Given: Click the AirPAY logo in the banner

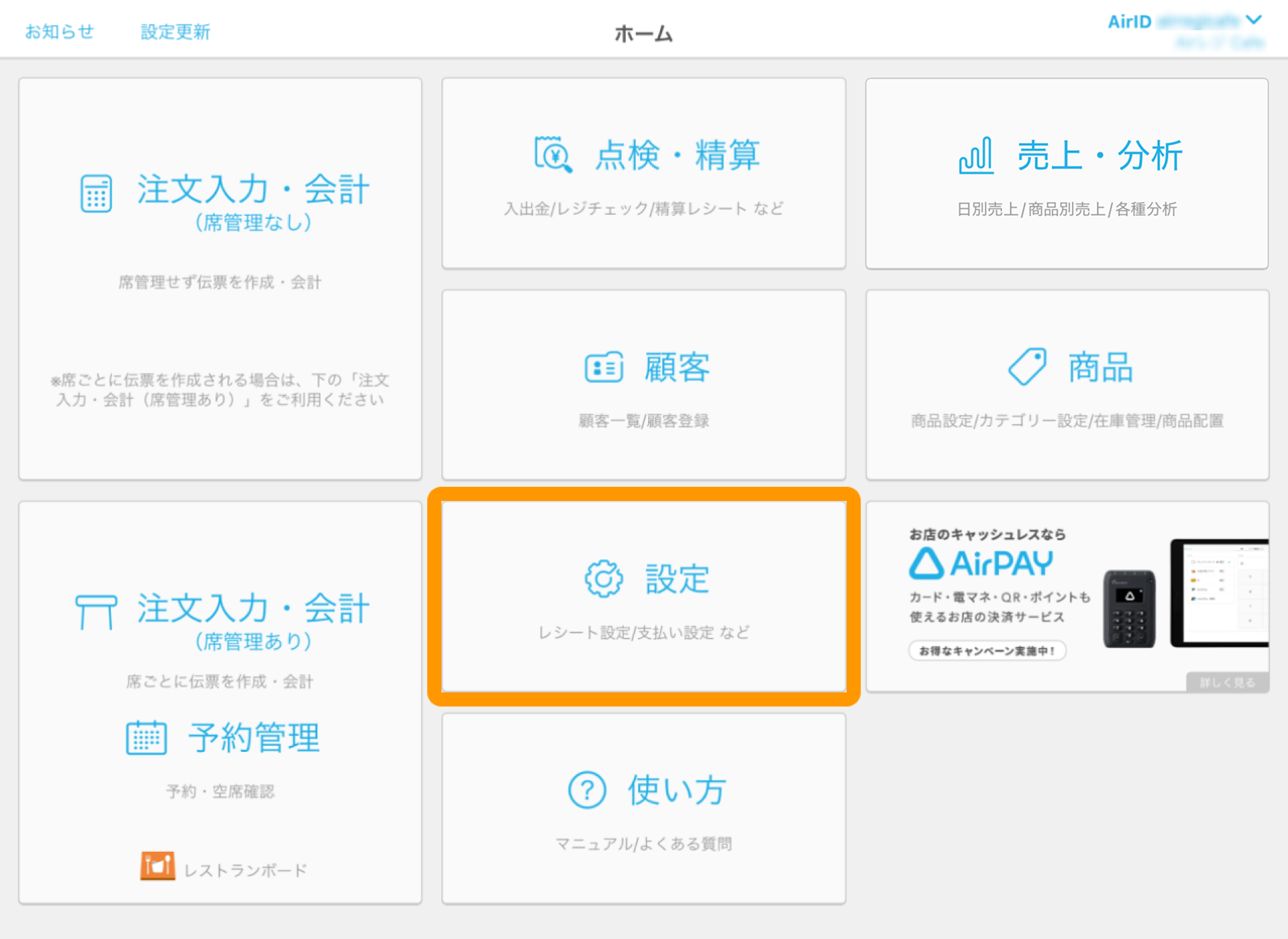Looking at the screenshot, I should [981, 563].
